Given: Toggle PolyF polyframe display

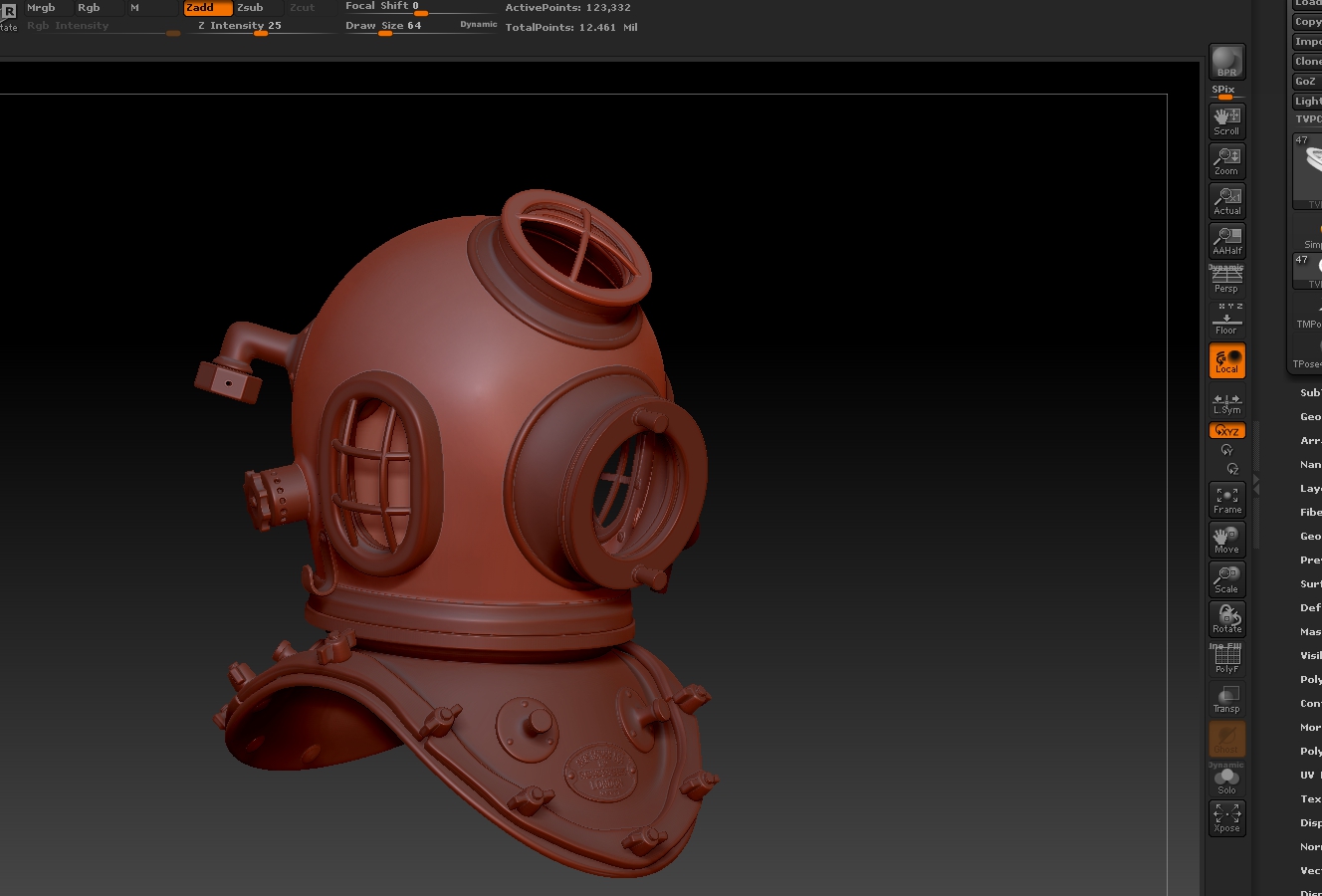Looking at the screenshot, I should (x=1226, y=659).
